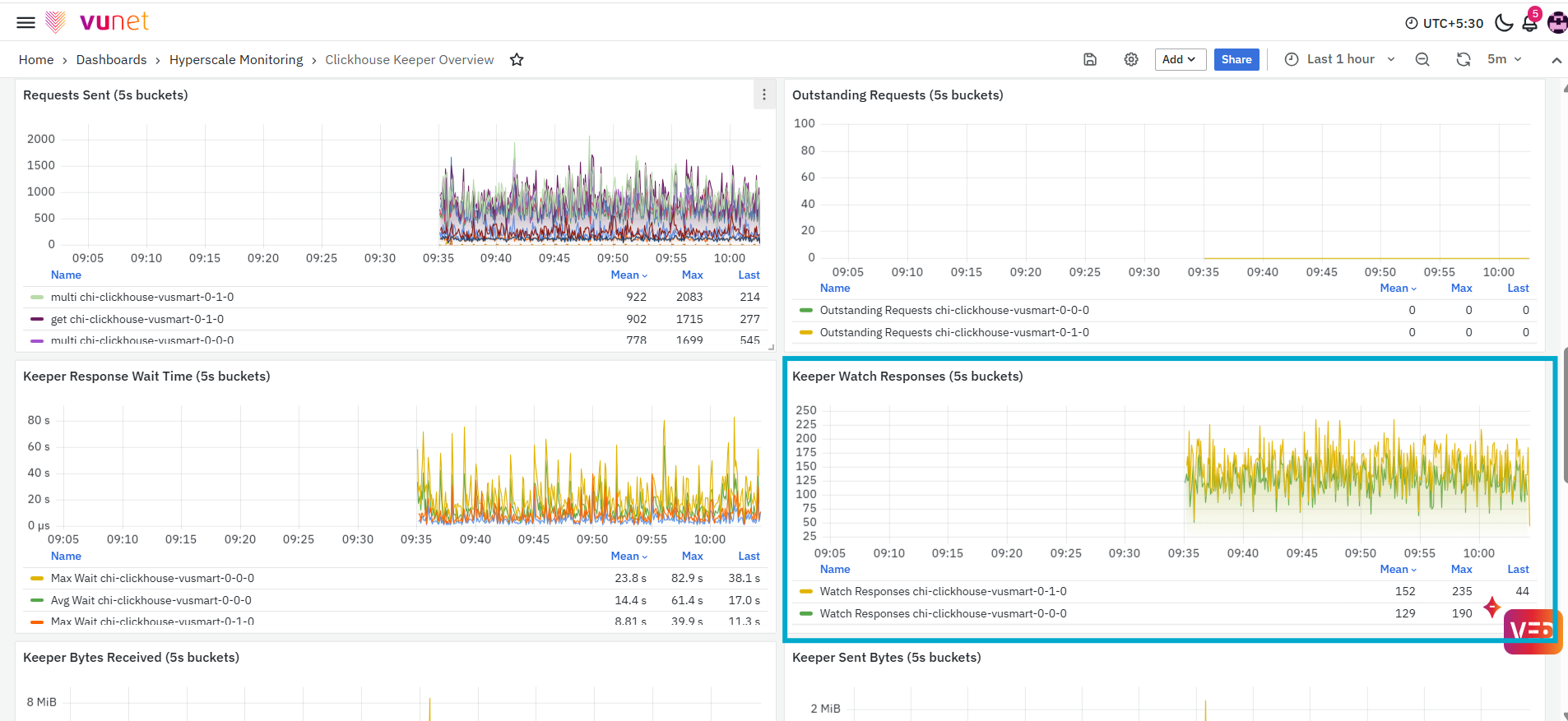1568x721 pixels.
Task: Click the Share button
Action: 1236,59
